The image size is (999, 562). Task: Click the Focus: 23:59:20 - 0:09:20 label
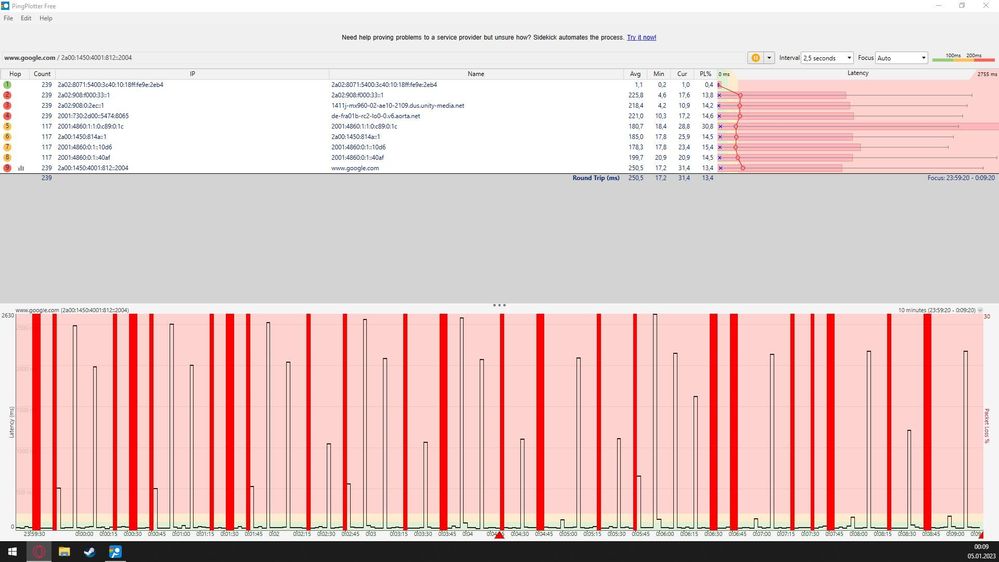961,178
